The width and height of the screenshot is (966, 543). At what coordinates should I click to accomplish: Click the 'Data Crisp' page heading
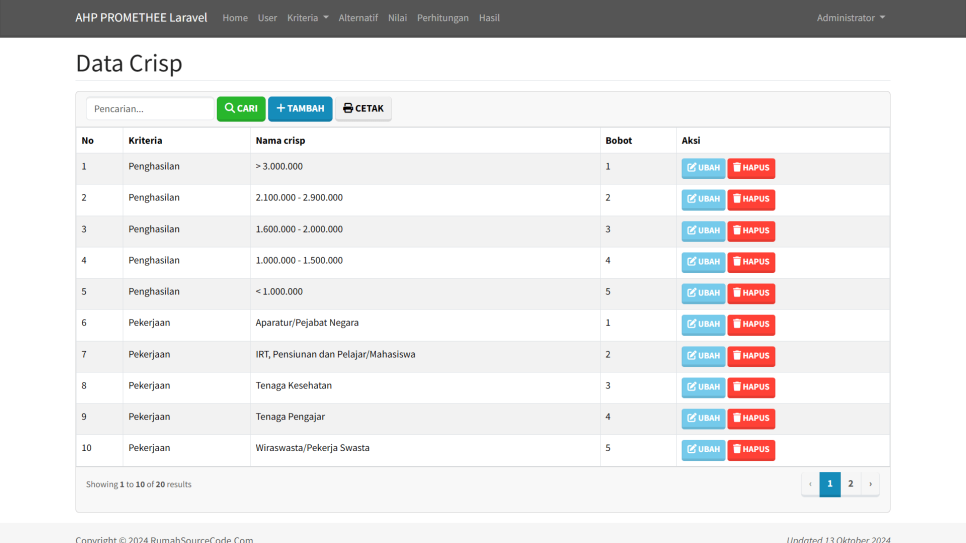point(129,63)
